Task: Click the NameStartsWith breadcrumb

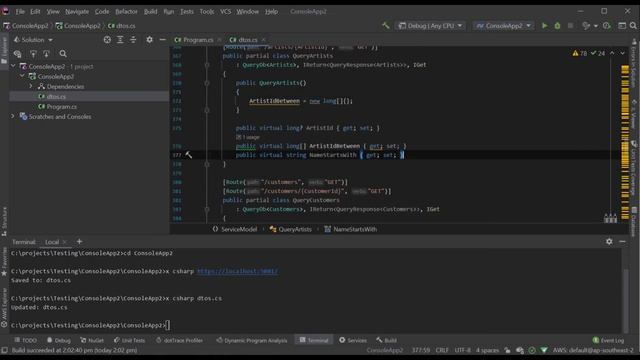Action: [351, 229]
